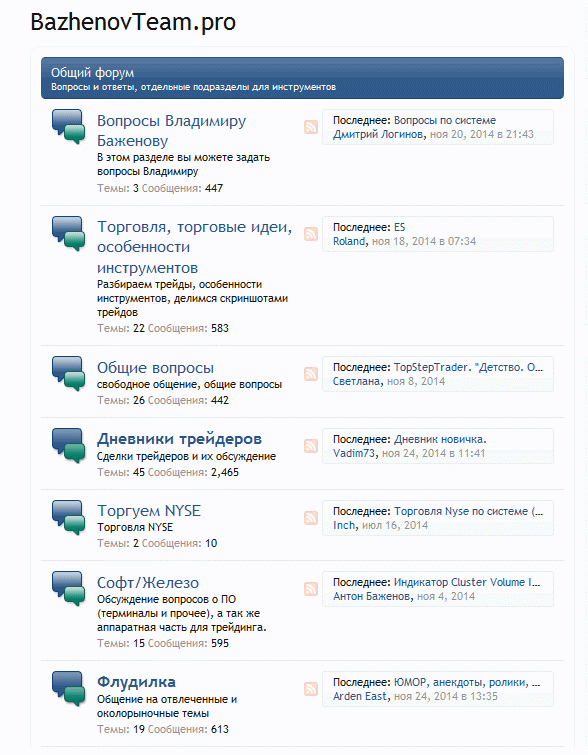The height and width of the screenshot is (755, 588).
Task: Open the Флудилка forum
Action: pos(136,682)
